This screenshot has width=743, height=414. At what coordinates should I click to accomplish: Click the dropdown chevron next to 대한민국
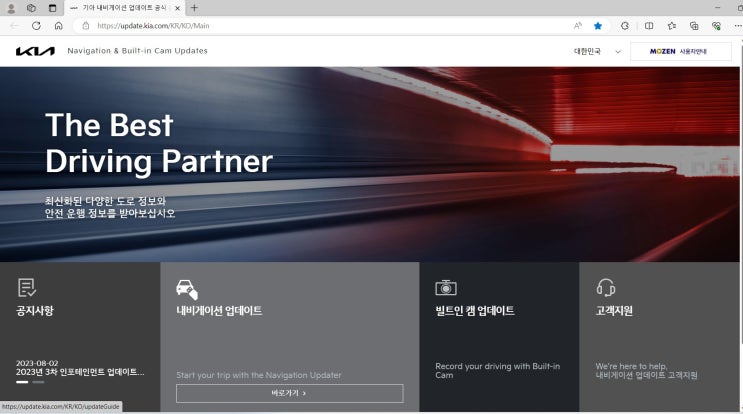[x=618, y=52]
